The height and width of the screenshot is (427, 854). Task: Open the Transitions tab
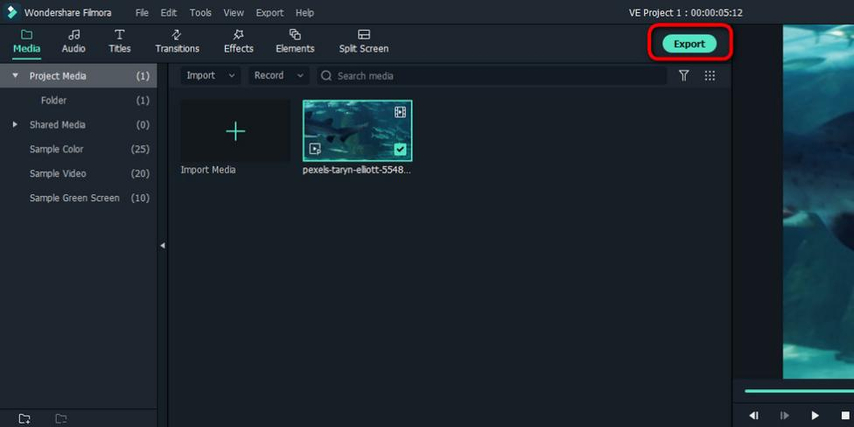tap(177, 42)
